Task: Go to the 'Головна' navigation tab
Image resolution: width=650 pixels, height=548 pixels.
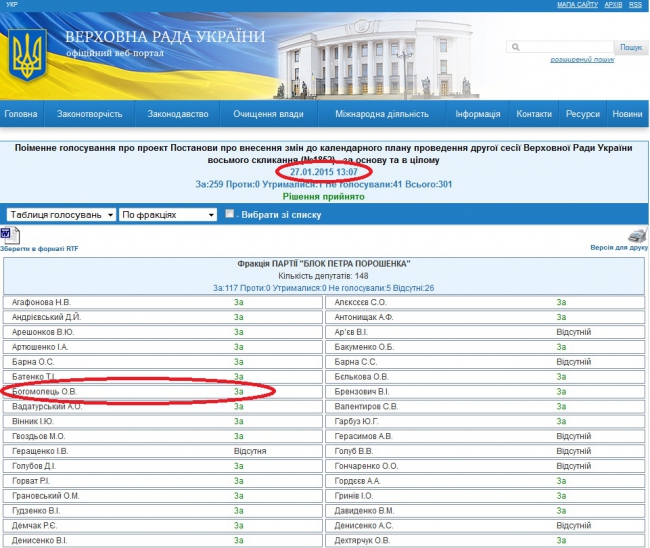Action: 21,114
